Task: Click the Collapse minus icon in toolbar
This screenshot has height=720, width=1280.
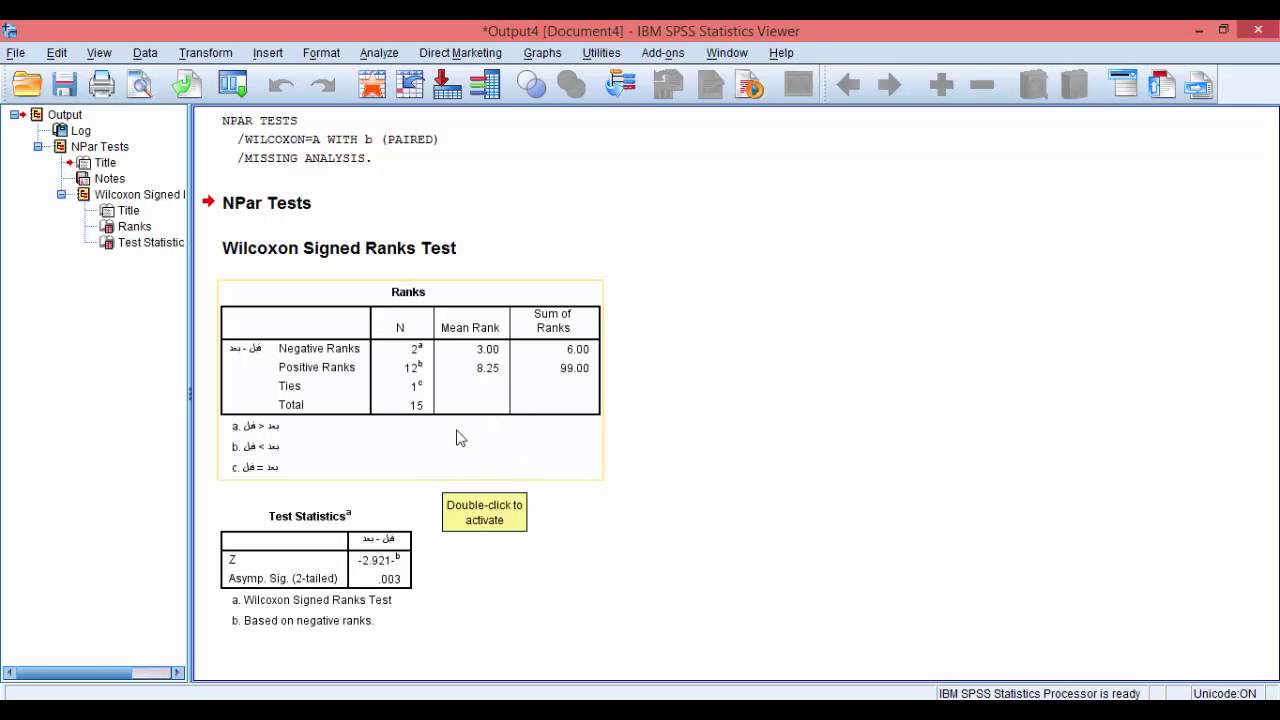Action: click(x=982, y=85)
